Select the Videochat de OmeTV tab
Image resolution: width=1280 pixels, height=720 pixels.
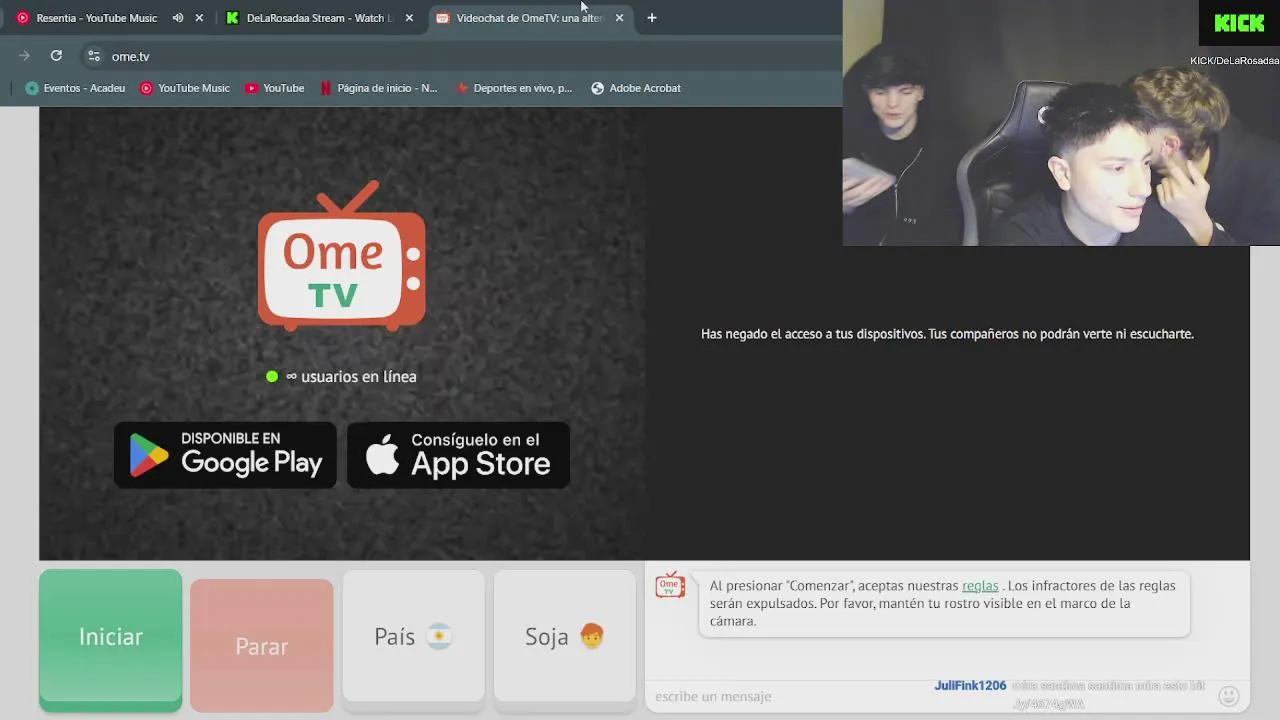[x=529, y=18]
